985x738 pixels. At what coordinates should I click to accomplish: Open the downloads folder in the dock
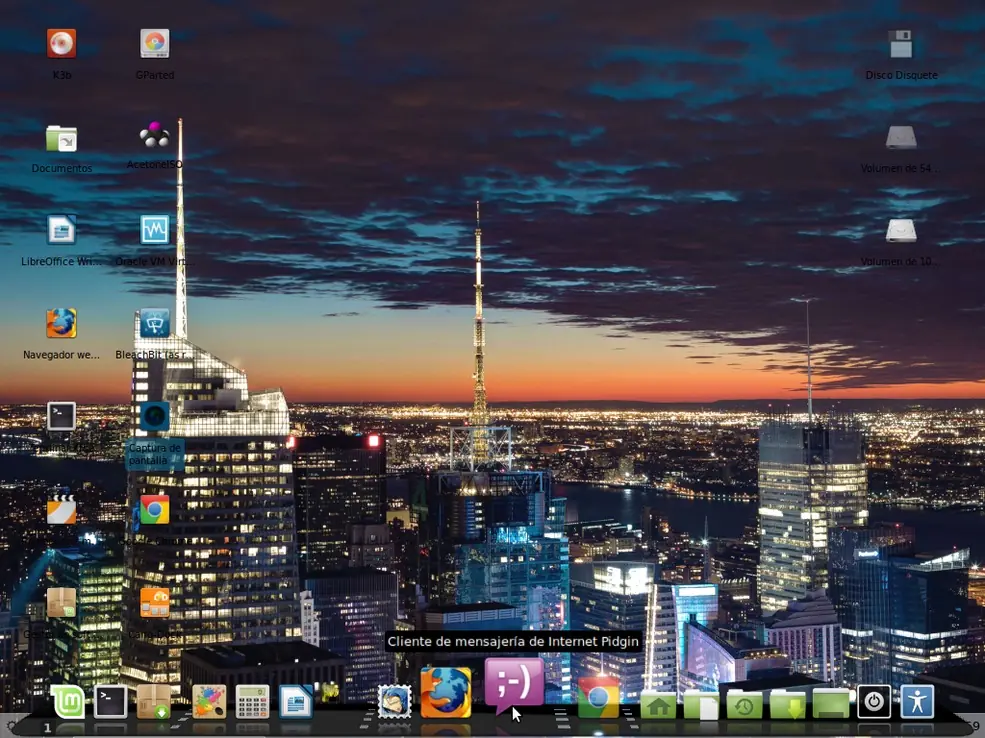pyautogui.click(x=788, y=703)
